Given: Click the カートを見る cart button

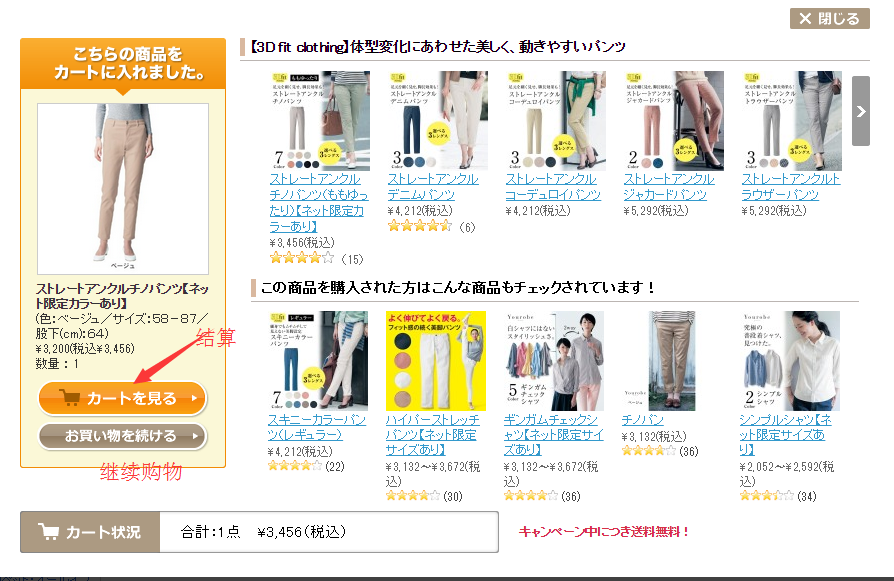Looking at the screenshot, I should (122, 398).
